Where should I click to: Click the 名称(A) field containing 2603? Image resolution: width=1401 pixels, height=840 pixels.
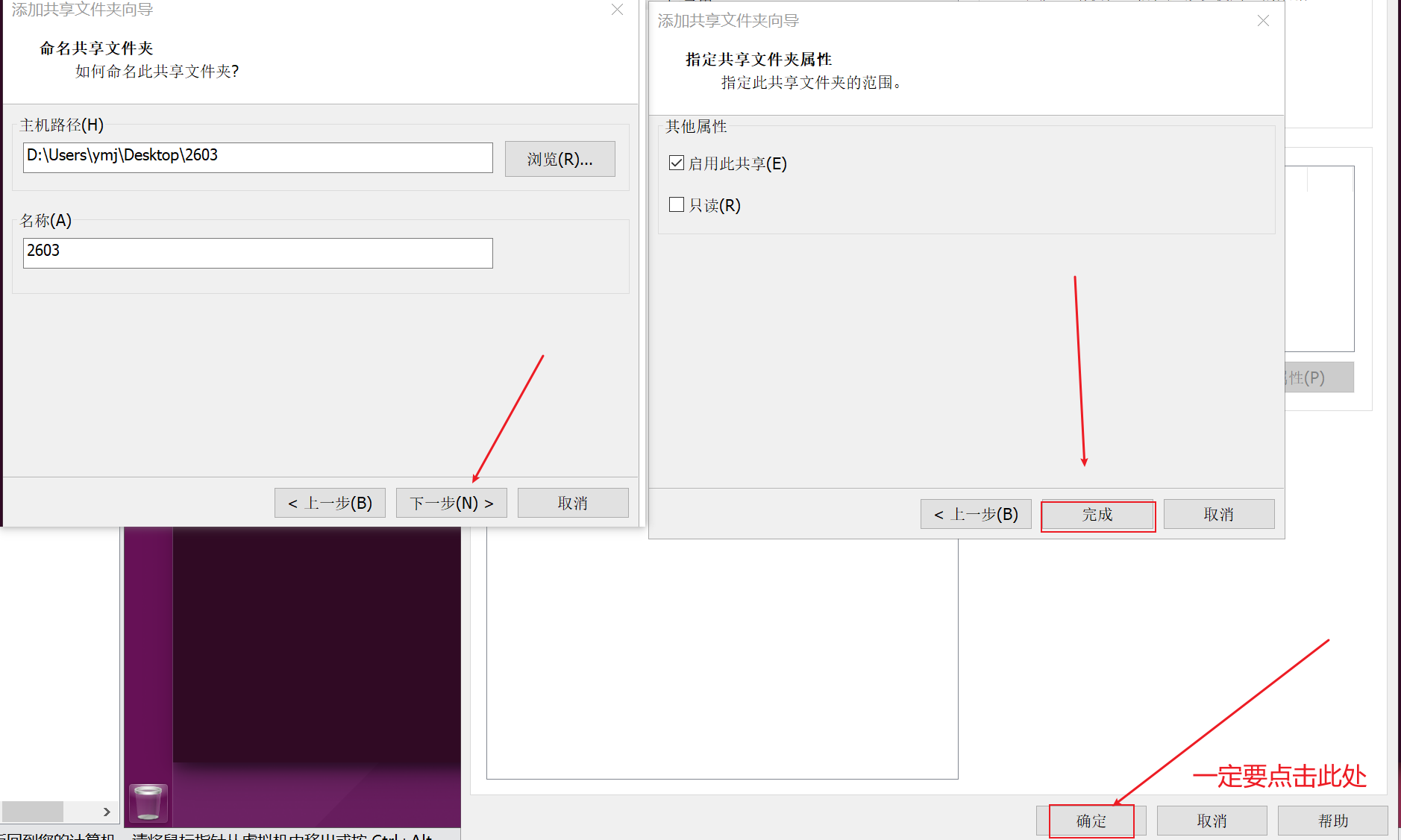click(258, 253)
